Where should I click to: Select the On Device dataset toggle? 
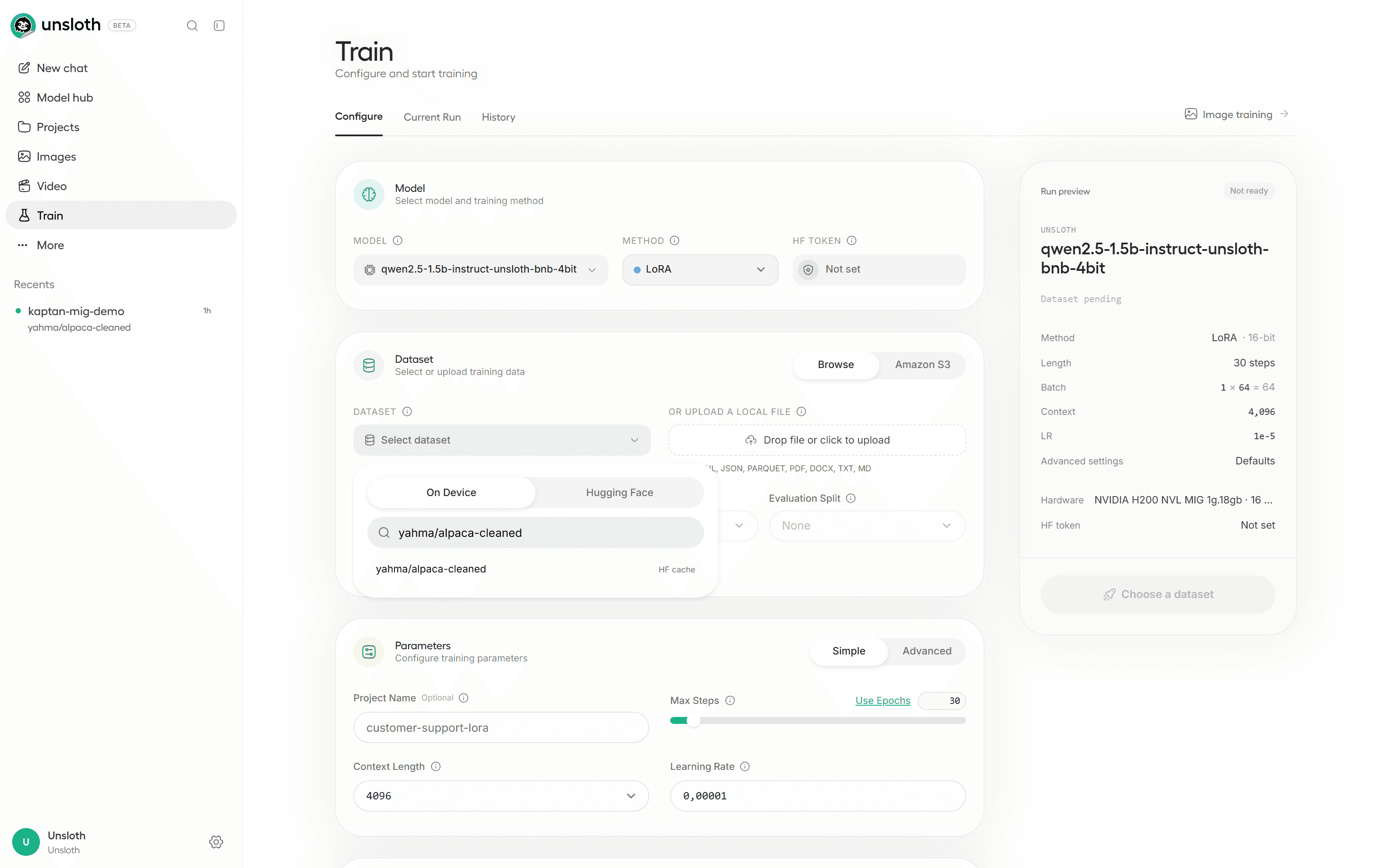[451, 493]
